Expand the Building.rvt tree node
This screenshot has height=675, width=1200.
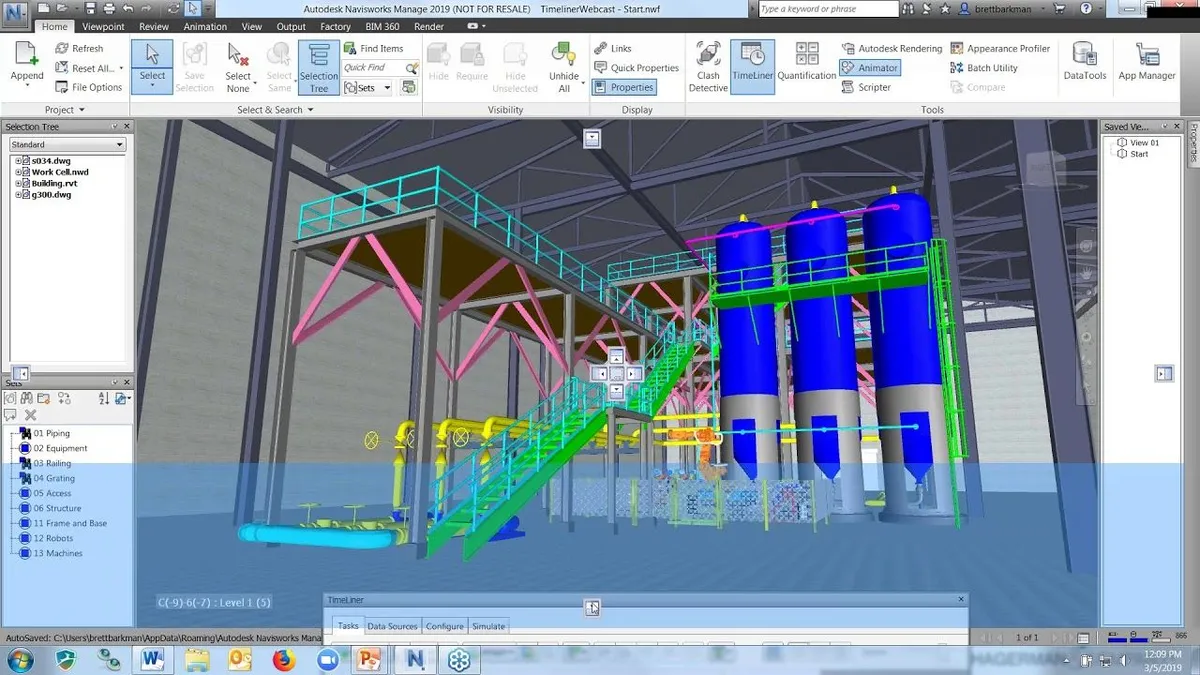[x=18, y=184]
